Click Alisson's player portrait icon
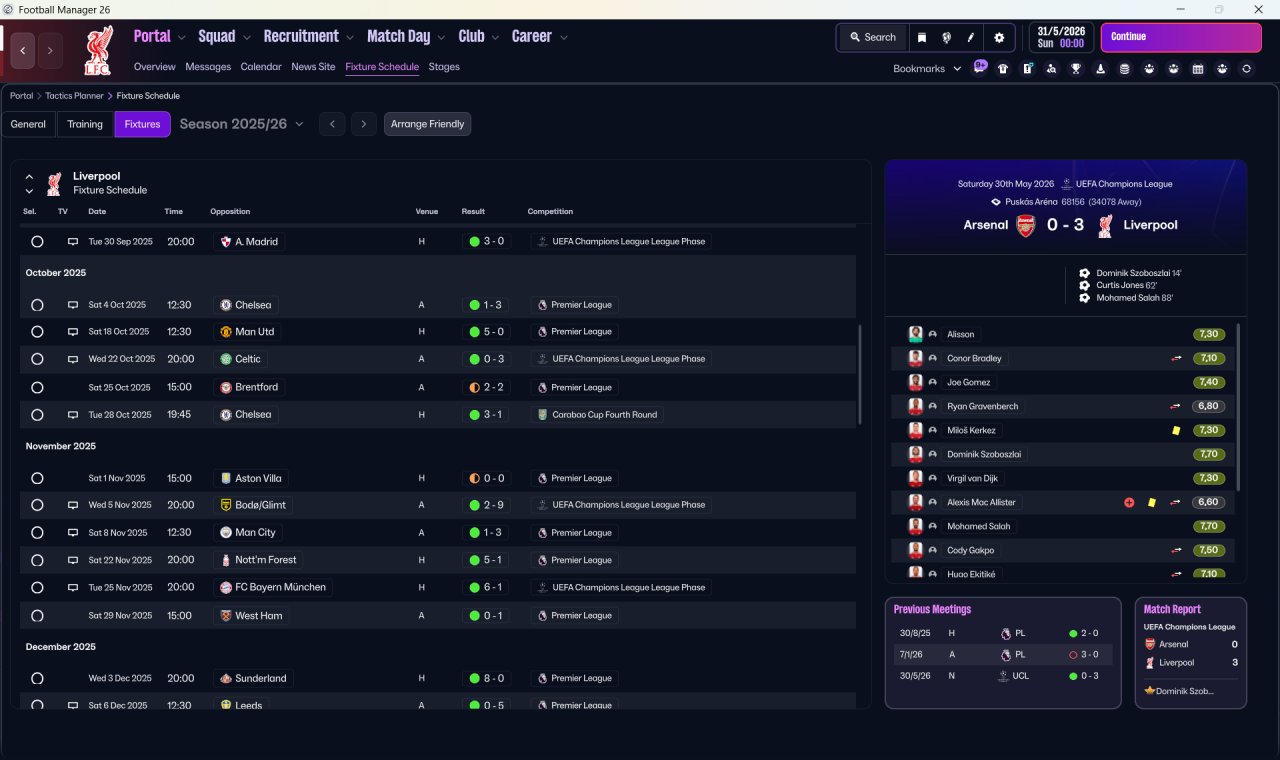This screenshot has width=1280, height=760. pyautogui.click(x=915, y=334)
